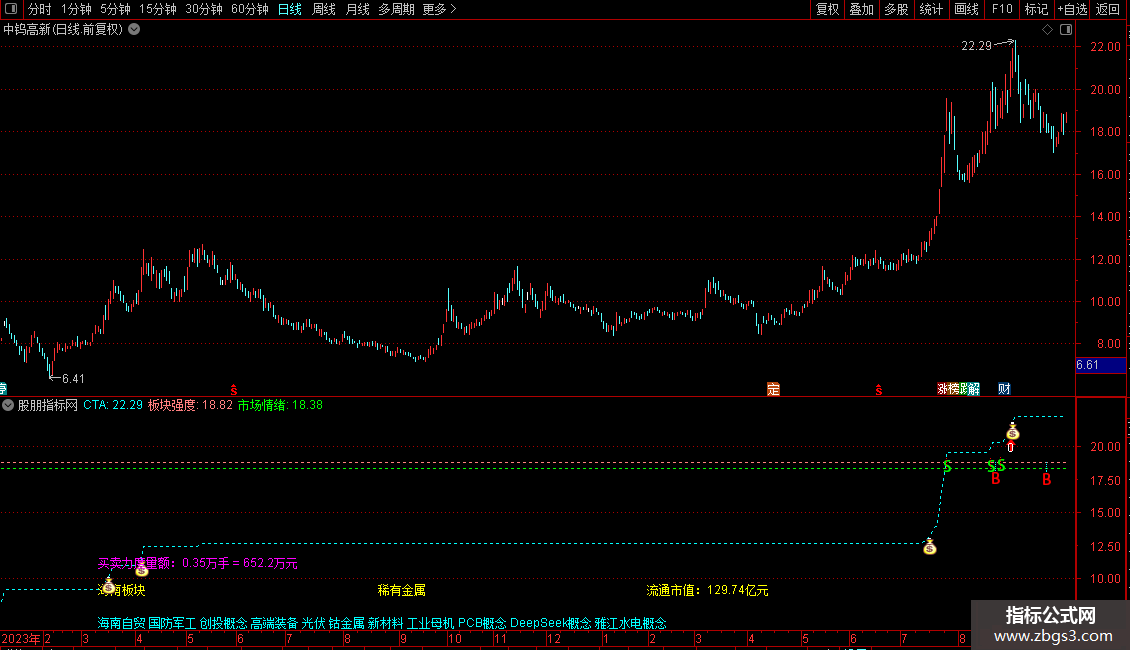
Task: Click the red $ marker near June 2024
Action: (878, 390)
